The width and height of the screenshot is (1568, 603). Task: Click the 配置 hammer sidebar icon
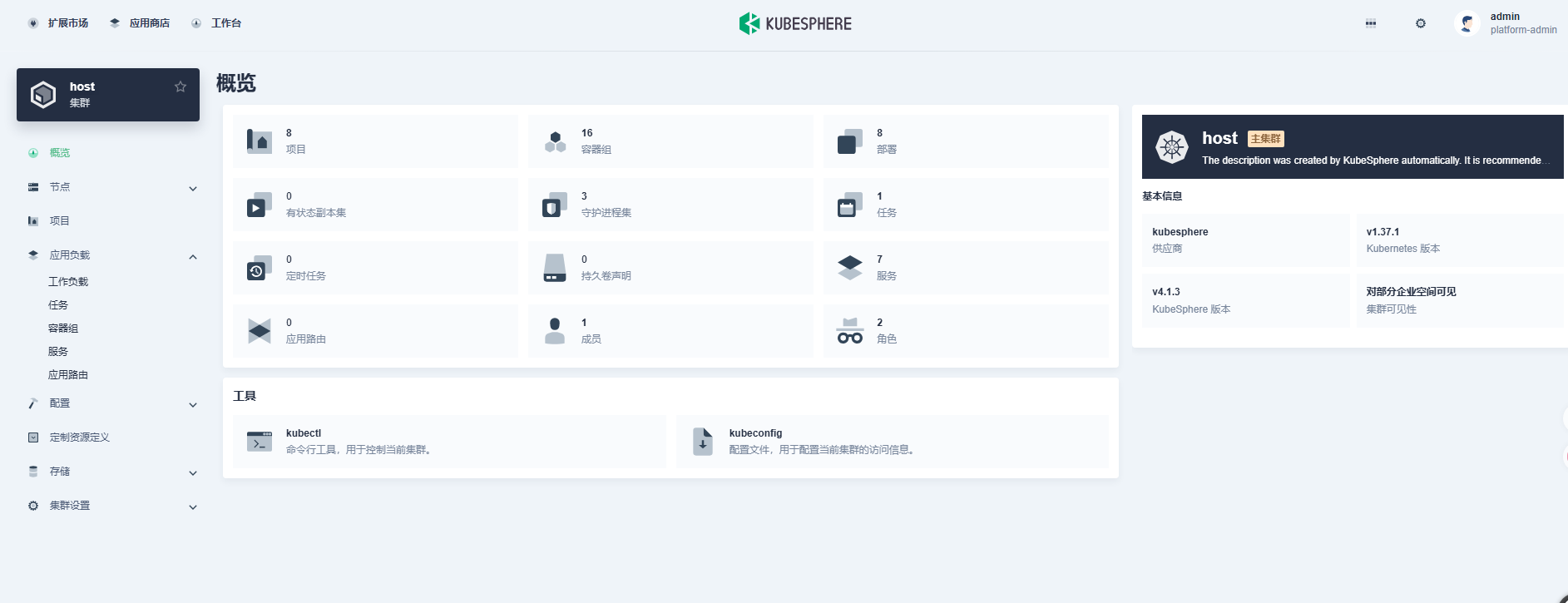pyautogui.click(x=33, y=403)
